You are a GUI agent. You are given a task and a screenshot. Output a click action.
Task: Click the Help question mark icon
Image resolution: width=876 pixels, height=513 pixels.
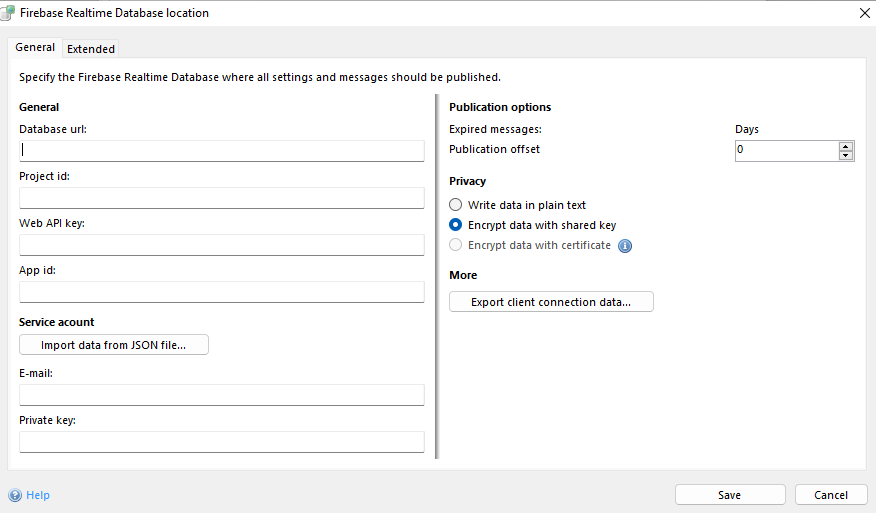click(x=15, y=495)
